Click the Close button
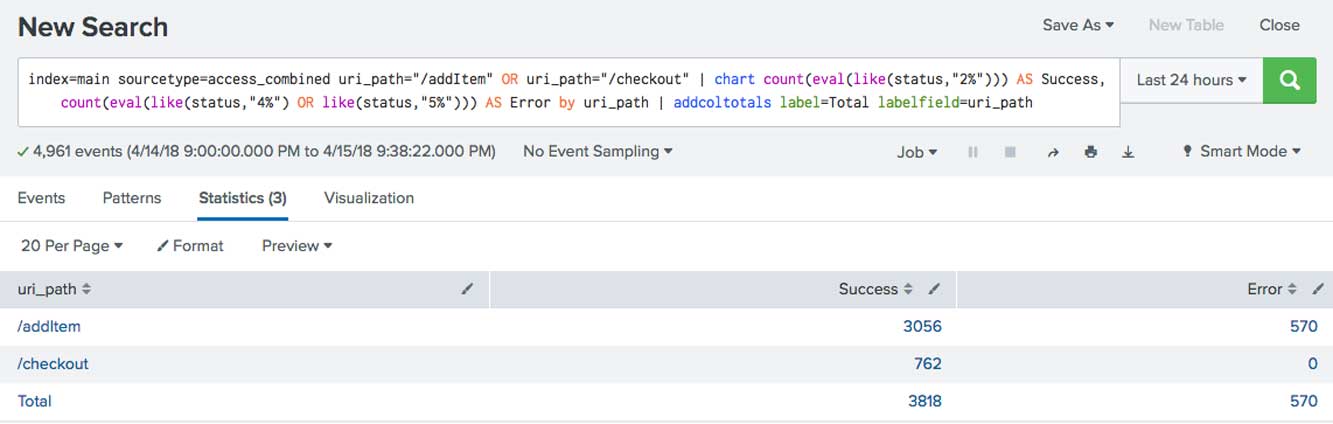The width and height of the screenshot is (1333, 424). [x=1279, y=25]
